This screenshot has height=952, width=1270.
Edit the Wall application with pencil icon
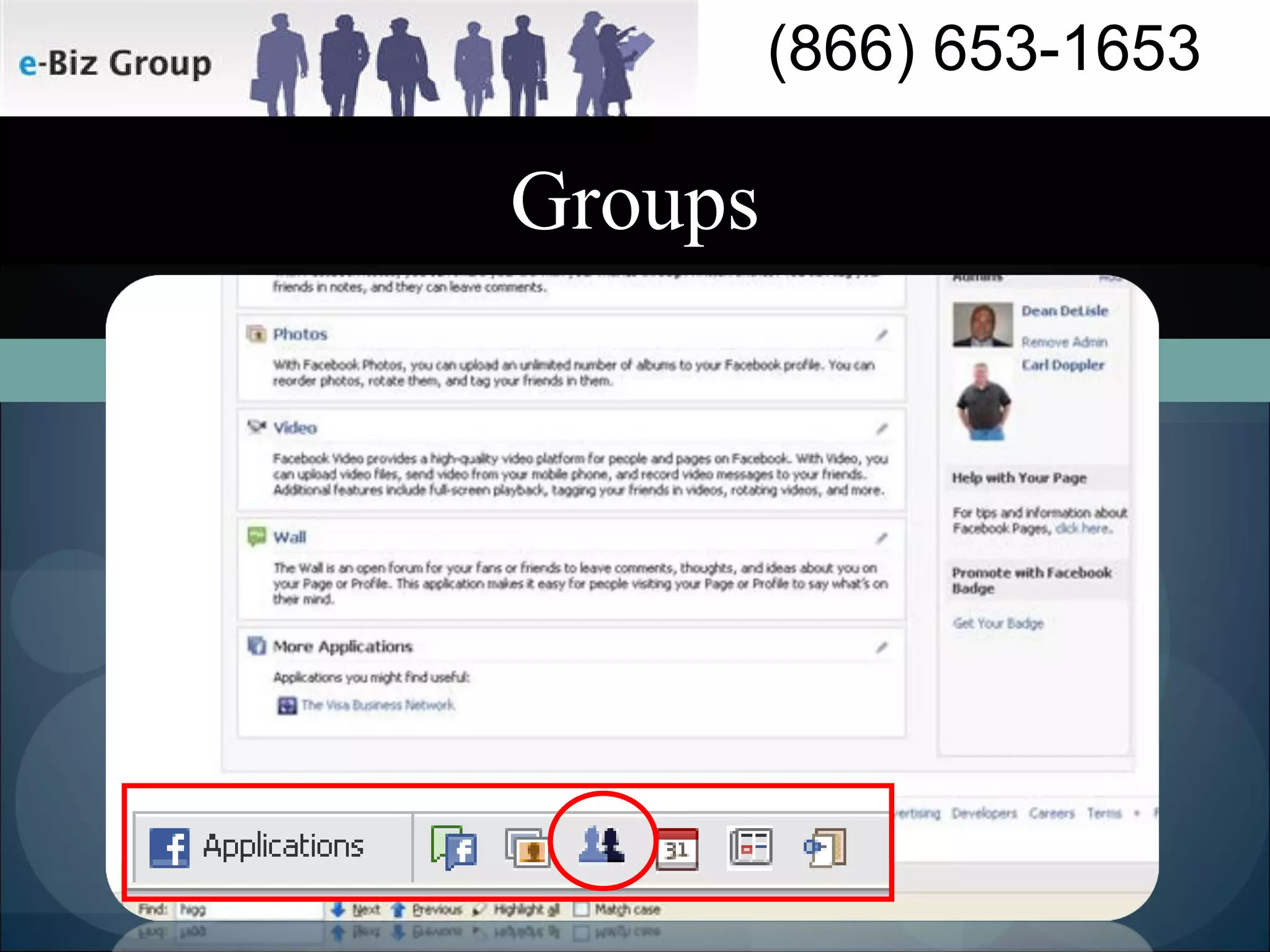(882, 538)
